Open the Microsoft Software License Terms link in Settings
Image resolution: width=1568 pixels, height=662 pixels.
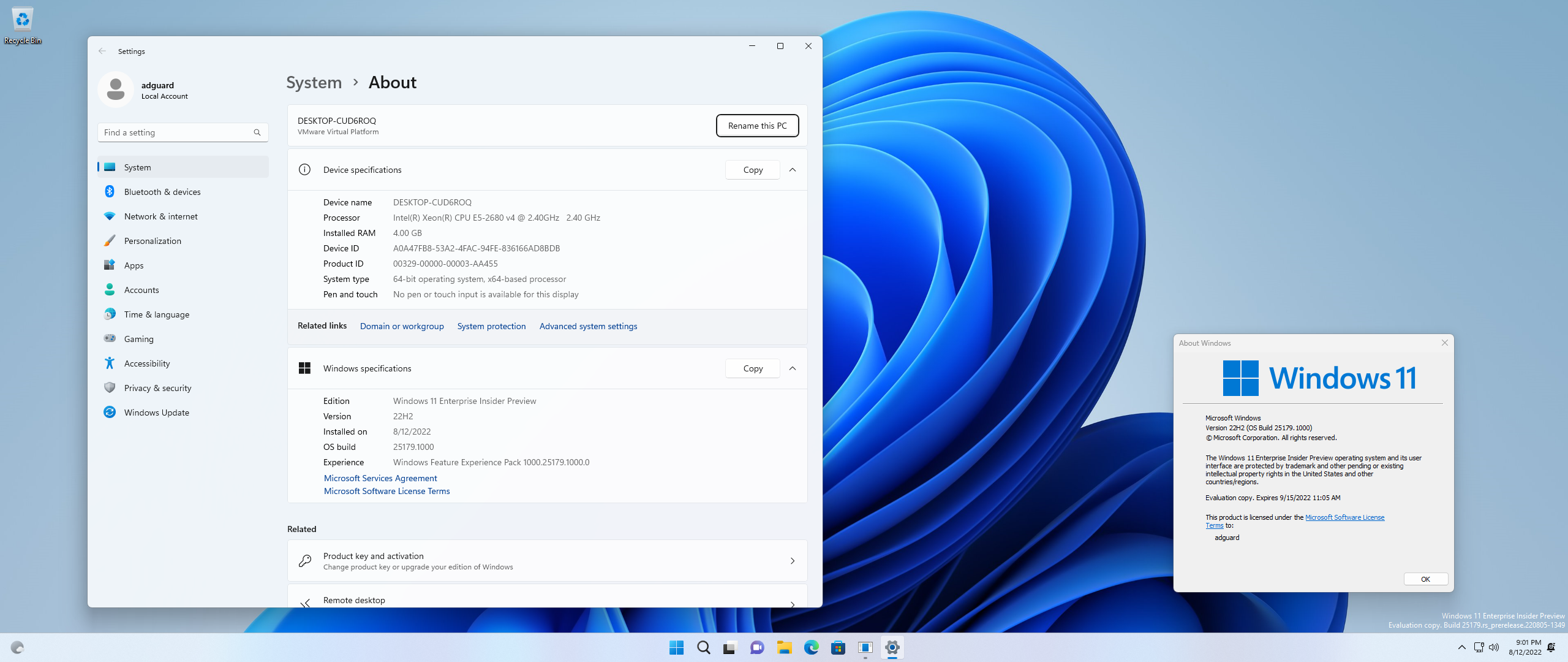(x=386, y=491)
